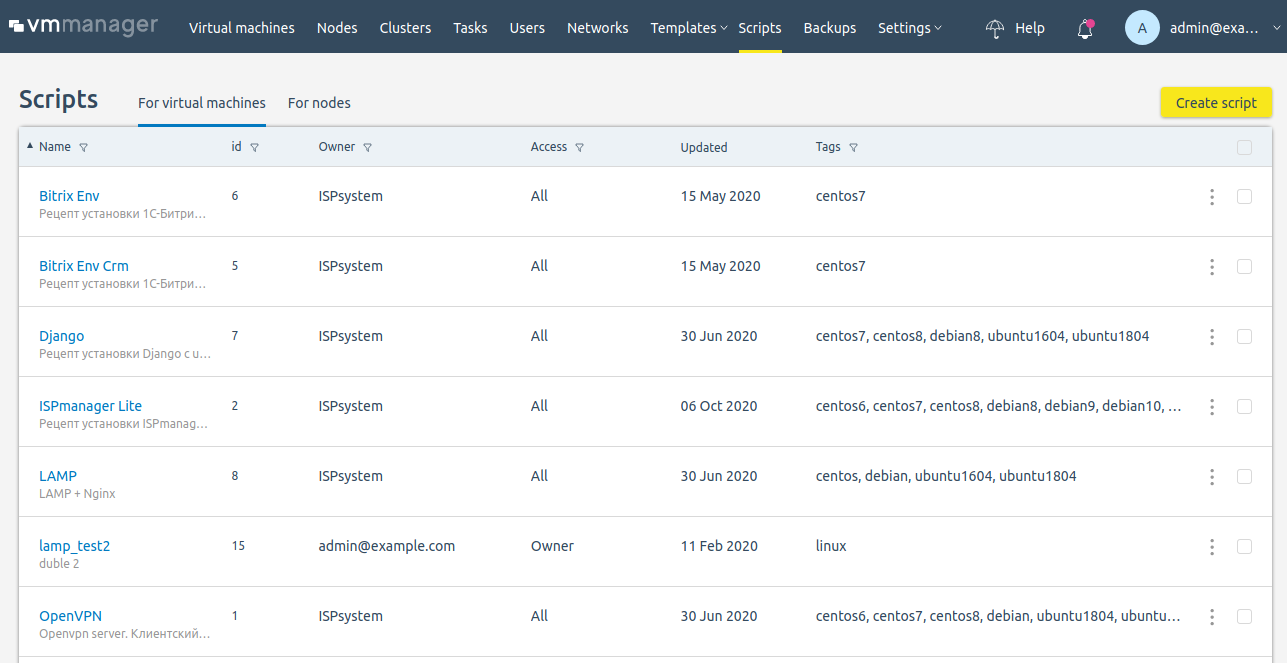Open three-dot menu for ISPmanager Lite
This screenshot has width=1287, height=663.
click(1212, 407)
